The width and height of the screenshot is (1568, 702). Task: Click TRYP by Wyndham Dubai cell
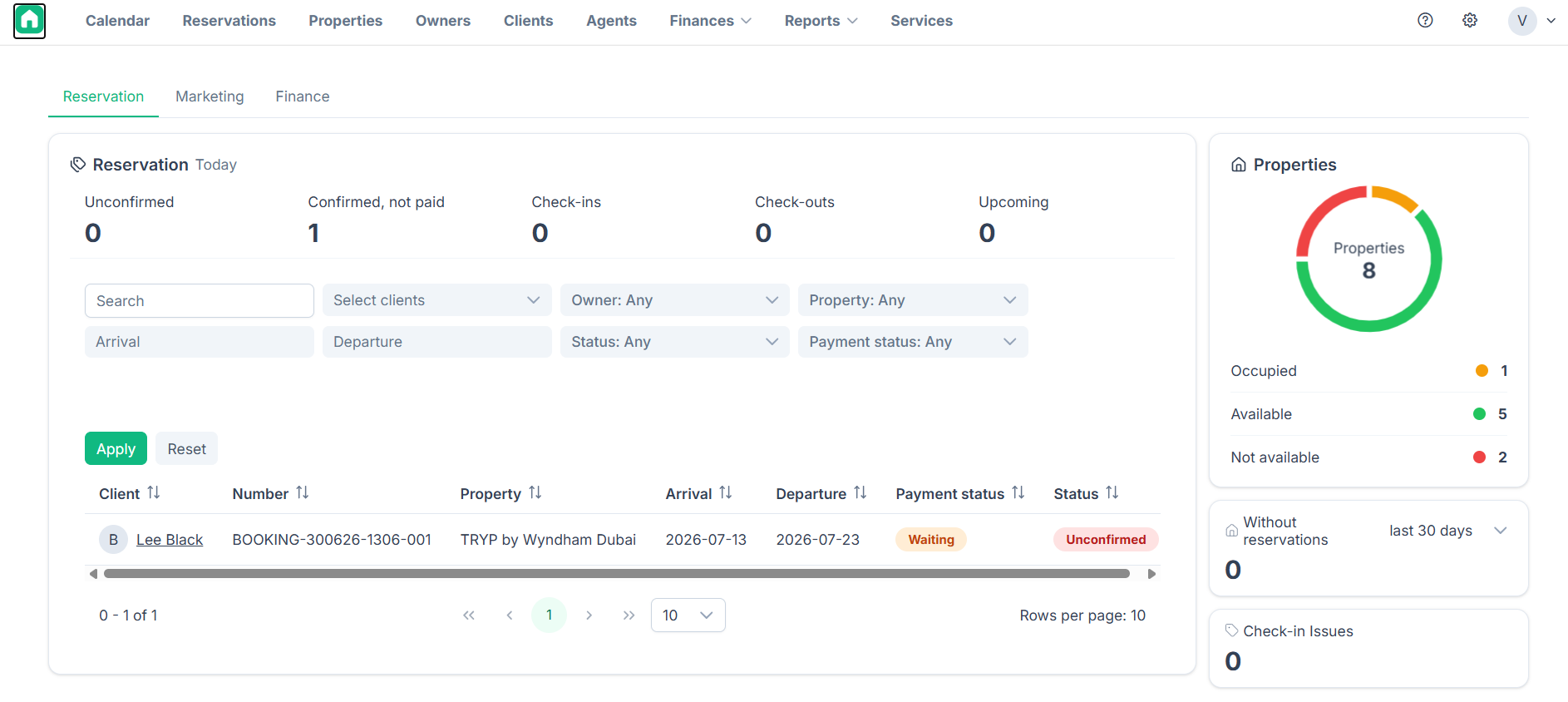[548, 540]
